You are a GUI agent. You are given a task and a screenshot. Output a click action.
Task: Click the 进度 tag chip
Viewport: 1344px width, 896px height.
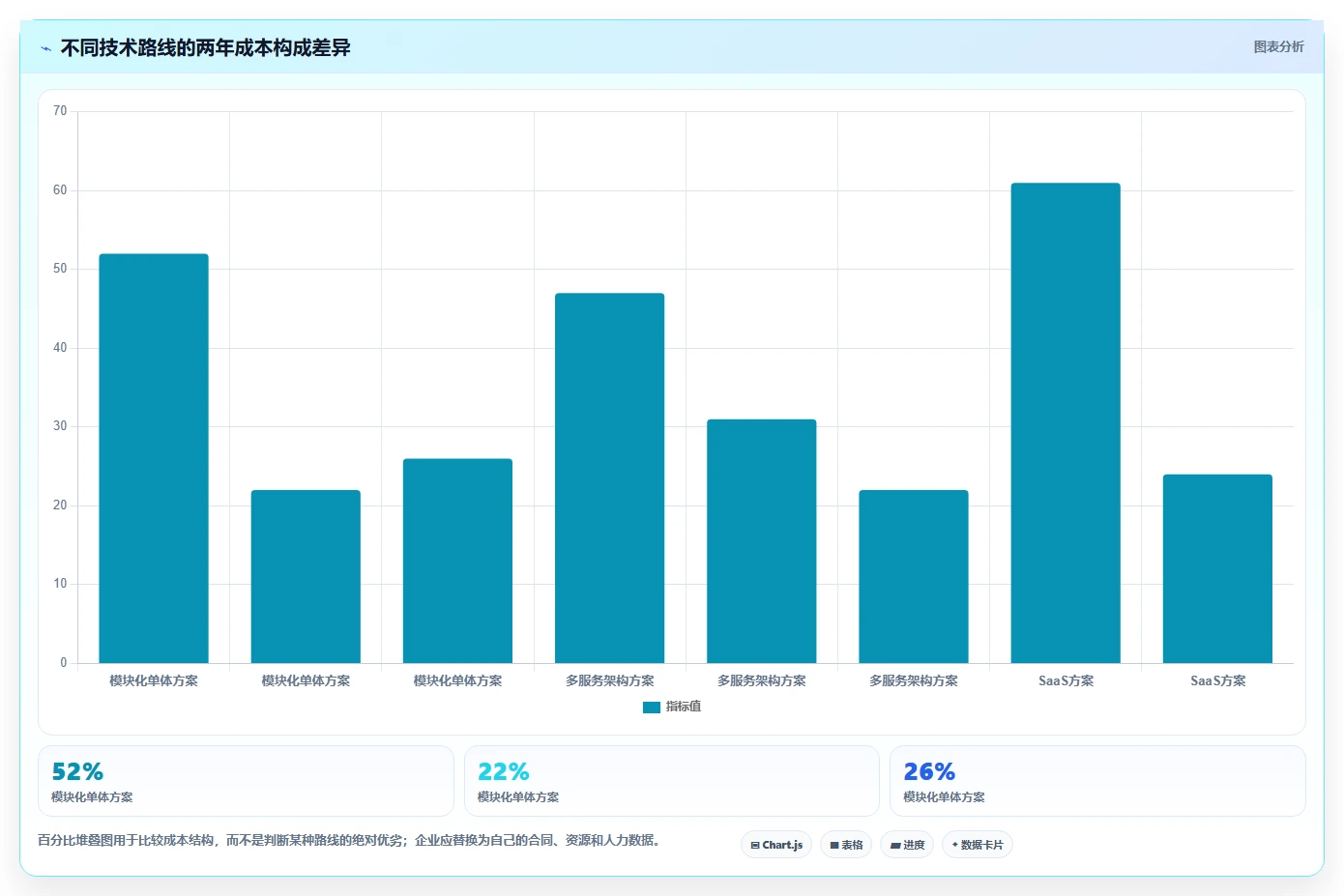coord(907,845)
